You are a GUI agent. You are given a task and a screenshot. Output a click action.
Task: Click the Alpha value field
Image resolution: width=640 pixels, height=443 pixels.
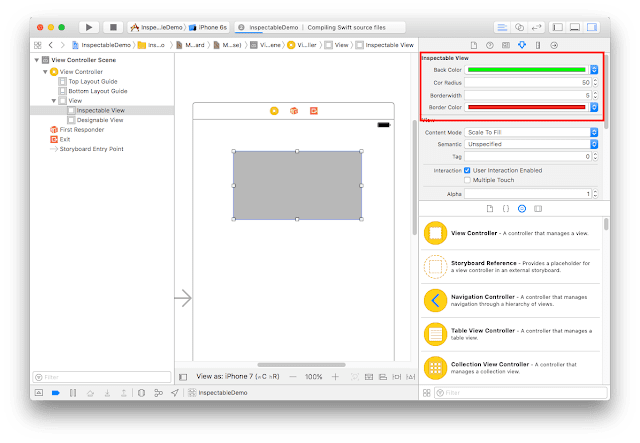pos(528,194)
